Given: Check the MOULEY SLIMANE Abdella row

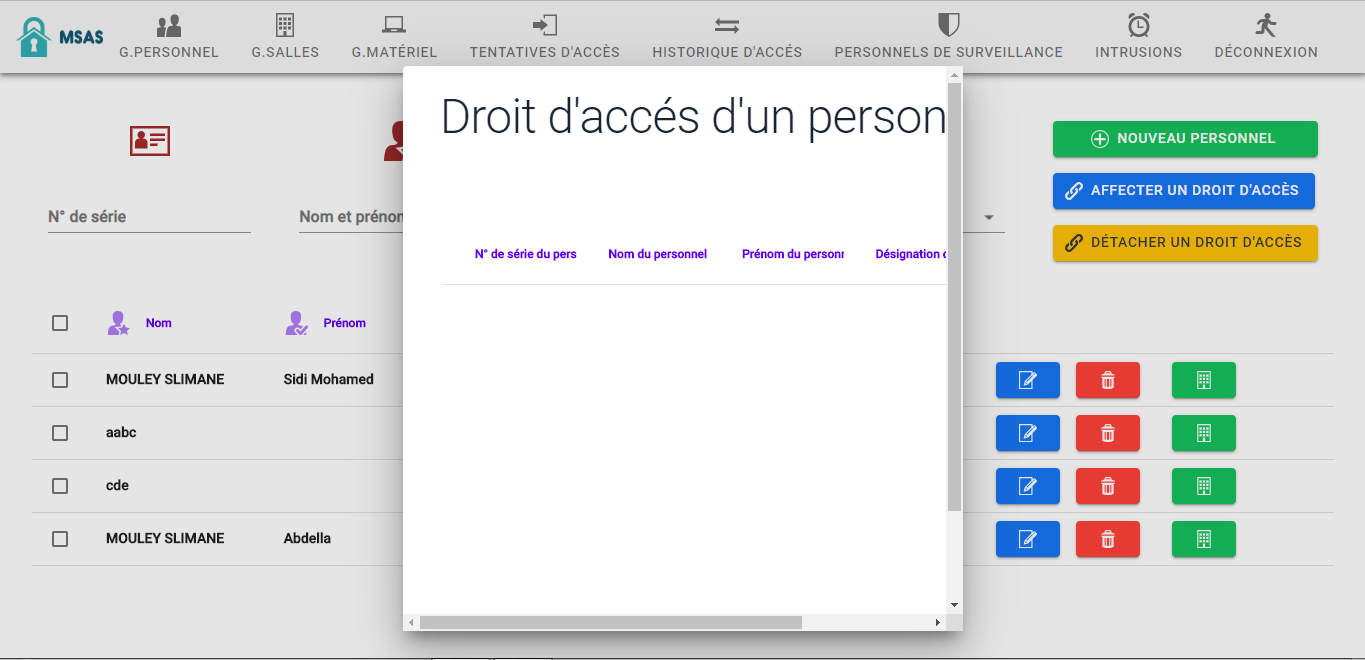Looking at the screenshot, I should (x=60, y=539).
